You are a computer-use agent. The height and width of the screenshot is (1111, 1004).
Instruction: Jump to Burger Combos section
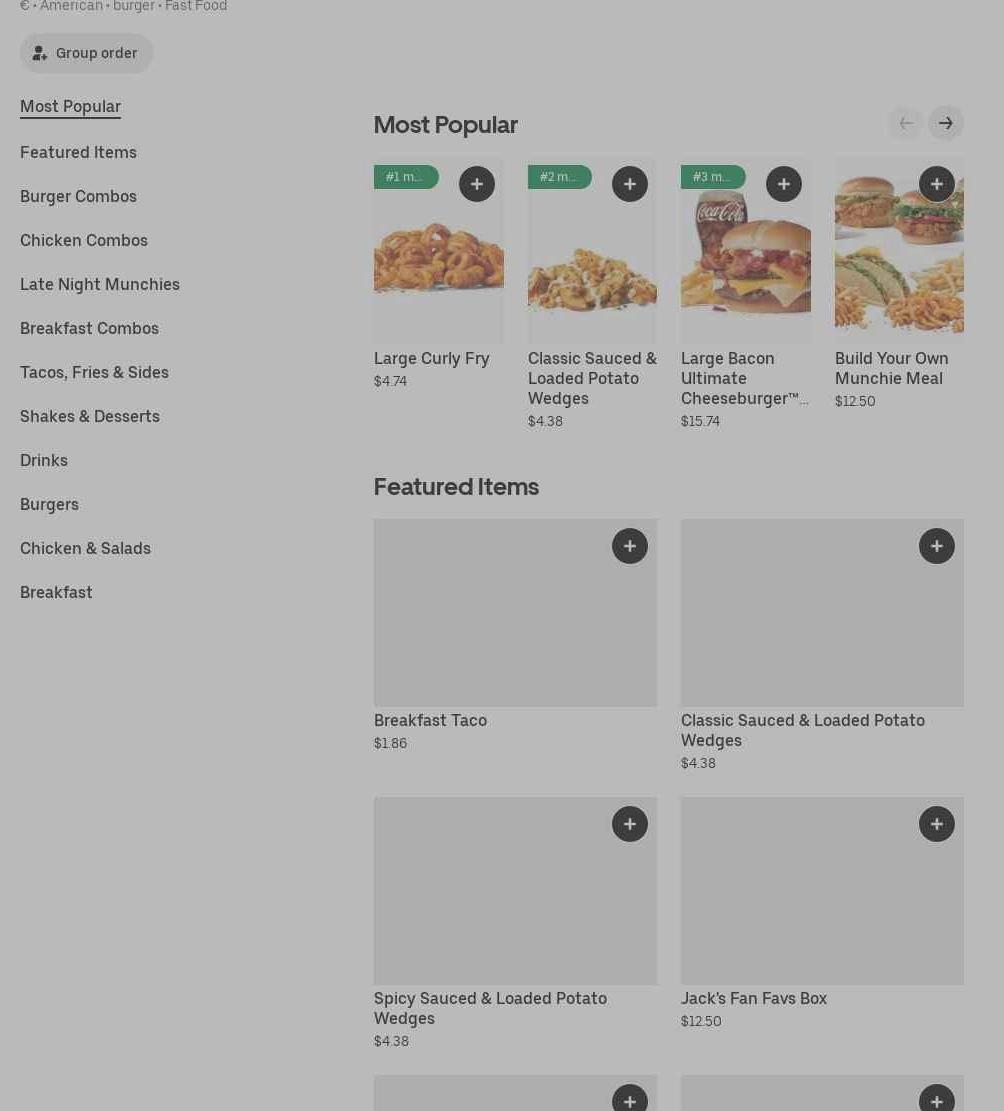78,196
